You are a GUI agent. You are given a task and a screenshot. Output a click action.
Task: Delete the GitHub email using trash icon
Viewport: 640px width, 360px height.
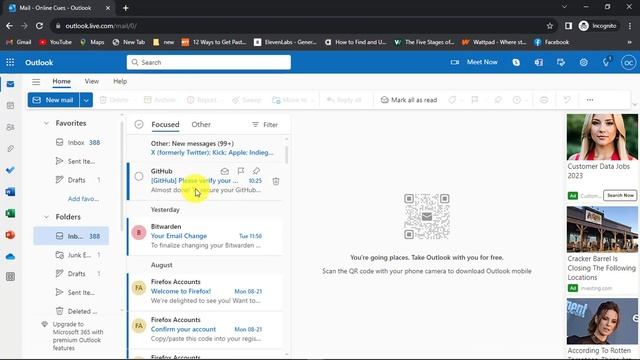point(276,181)
